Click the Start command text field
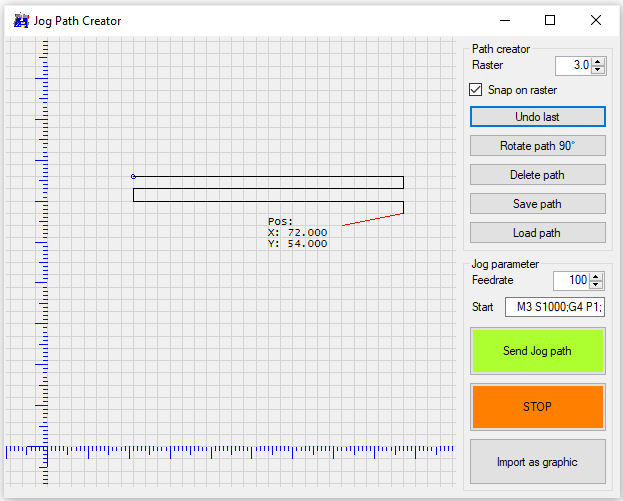Viewport: 623px width, 501px height. tap(555, 307)
